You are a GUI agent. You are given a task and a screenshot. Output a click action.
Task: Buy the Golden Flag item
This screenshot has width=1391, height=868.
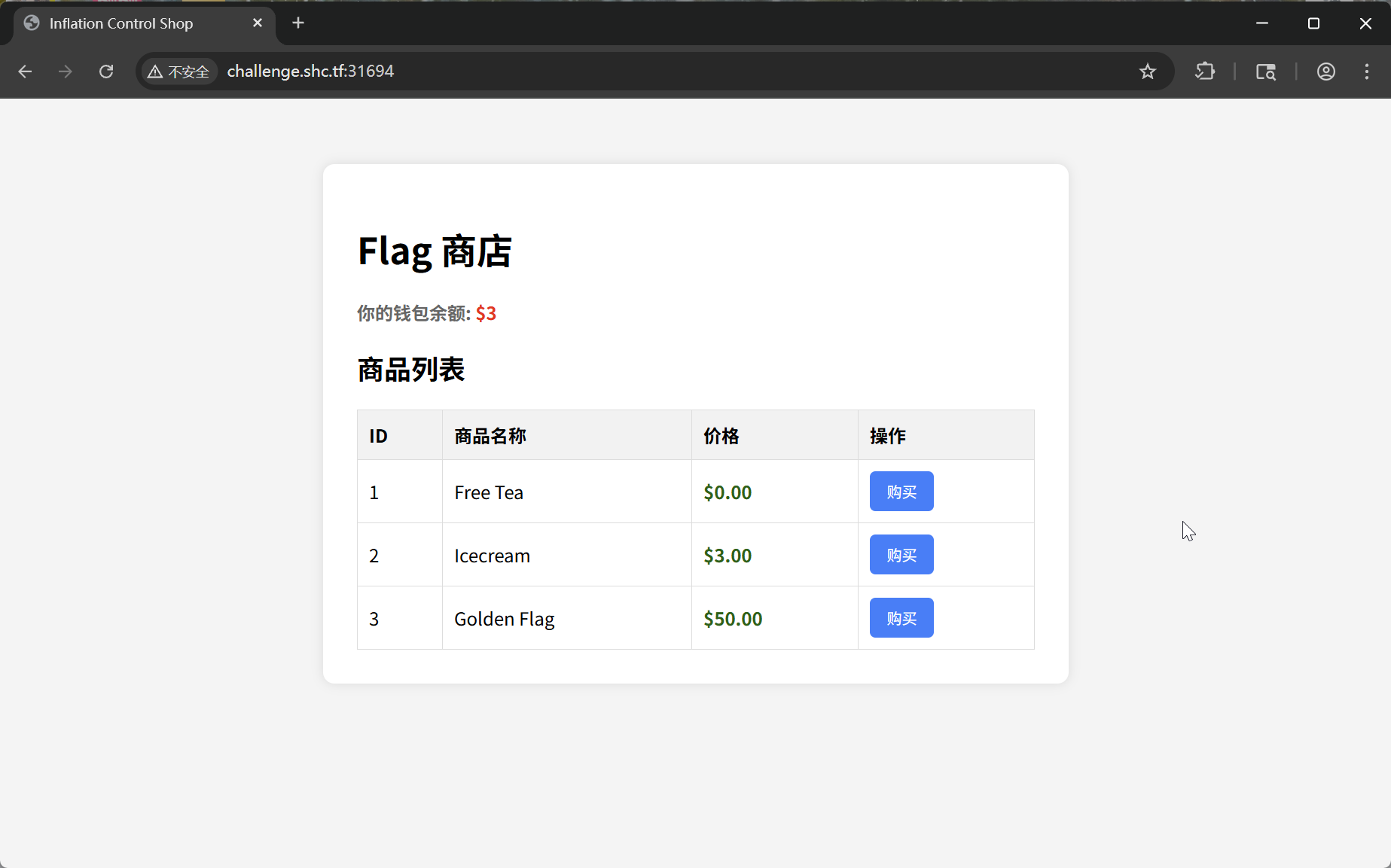coord(901,618)
